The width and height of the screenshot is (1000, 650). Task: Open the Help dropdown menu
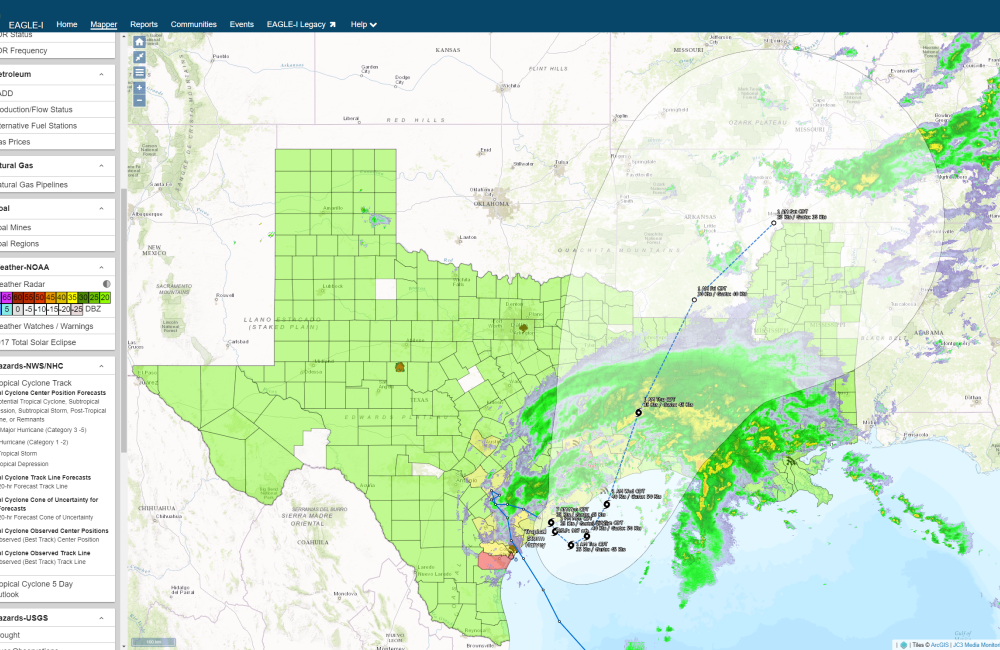(364, 24)
